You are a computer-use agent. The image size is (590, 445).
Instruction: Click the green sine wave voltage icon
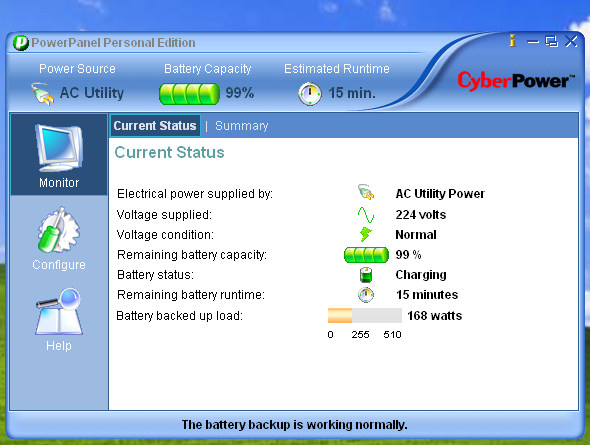pyautogui.click(x=366, y=215)
